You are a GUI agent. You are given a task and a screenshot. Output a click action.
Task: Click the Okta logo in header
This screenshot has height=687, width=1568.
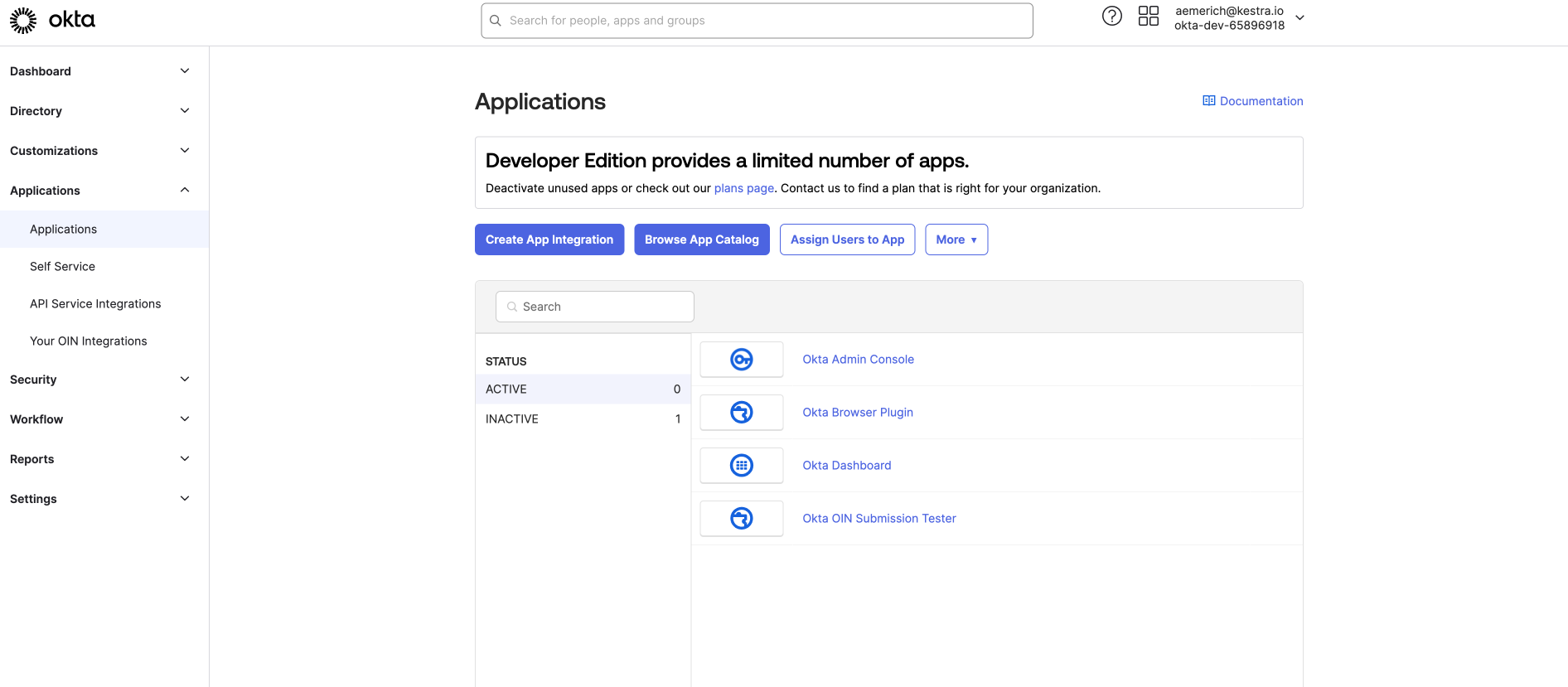(52, 20)
